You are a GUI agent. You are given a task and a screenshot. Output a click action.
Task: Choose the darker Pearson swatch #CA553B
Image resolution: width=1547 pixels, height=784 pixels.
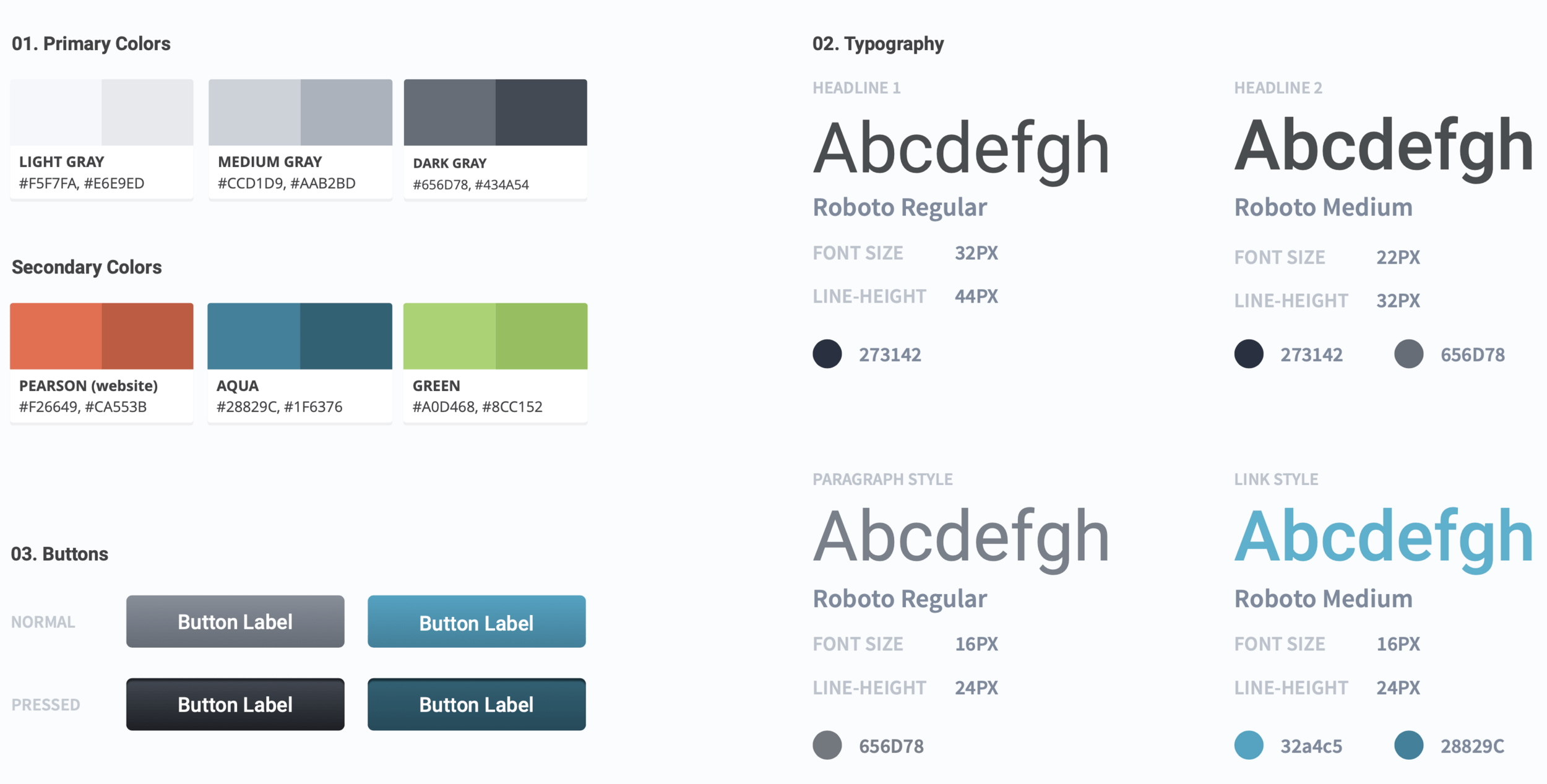tap(148, 336)
